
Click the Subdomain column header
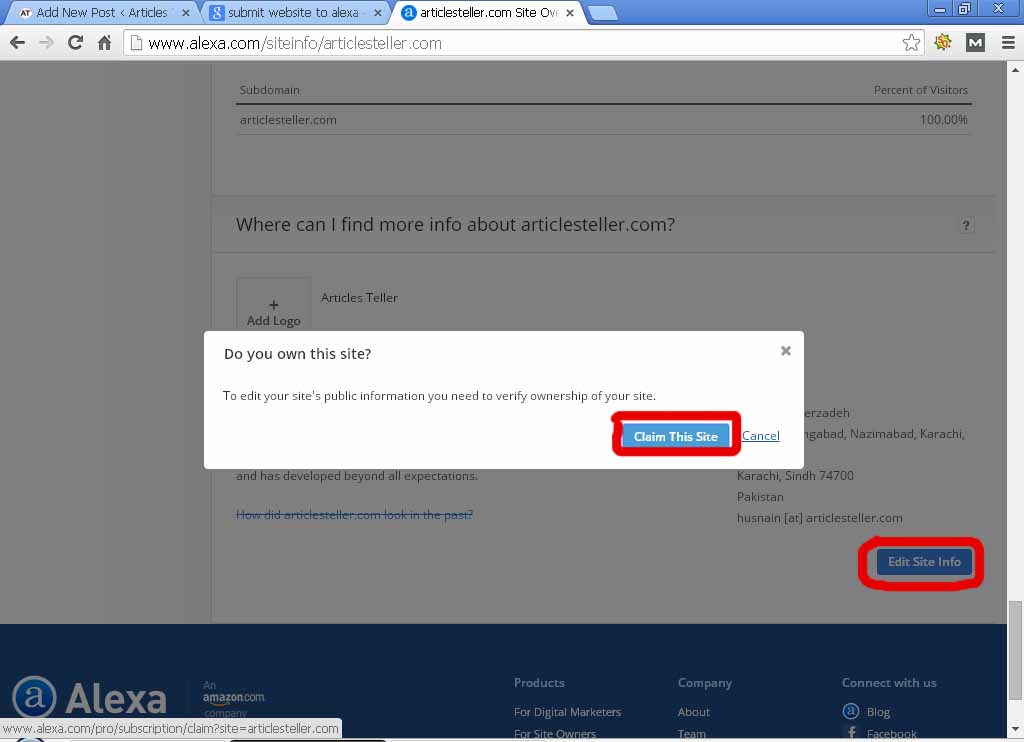[x=269, y=90]
